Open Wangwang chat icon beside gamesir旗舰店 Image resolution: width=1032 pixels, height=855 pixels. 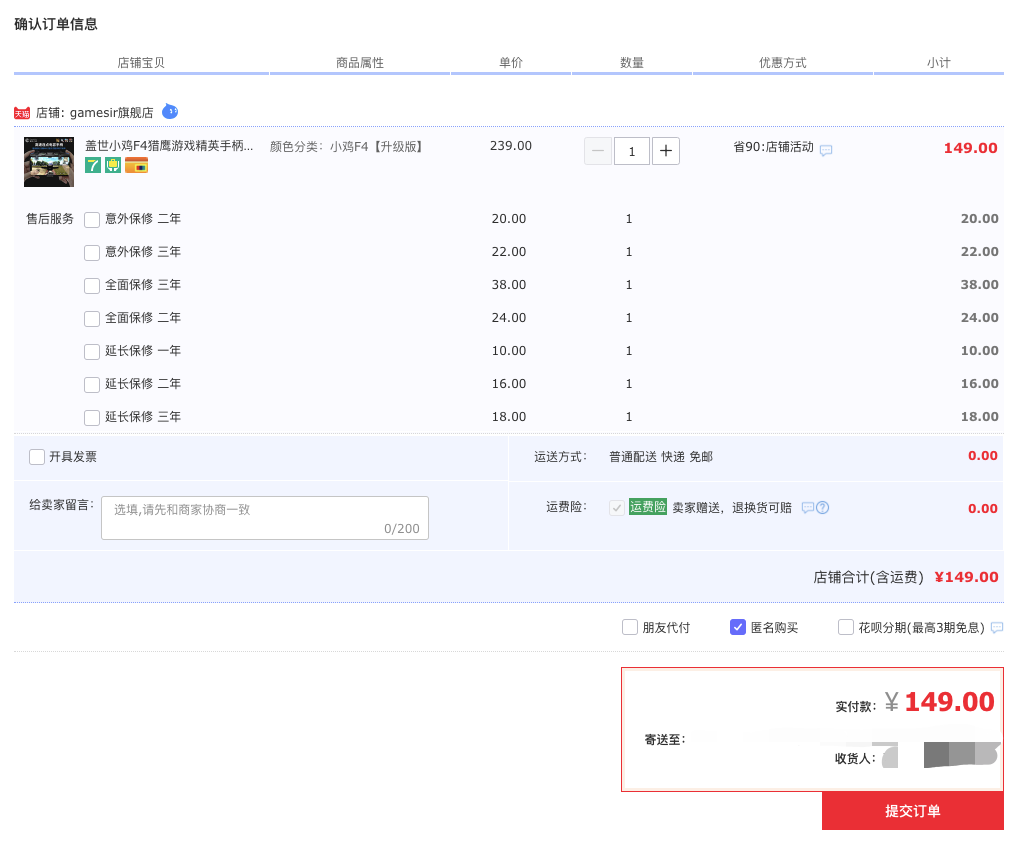170,111
